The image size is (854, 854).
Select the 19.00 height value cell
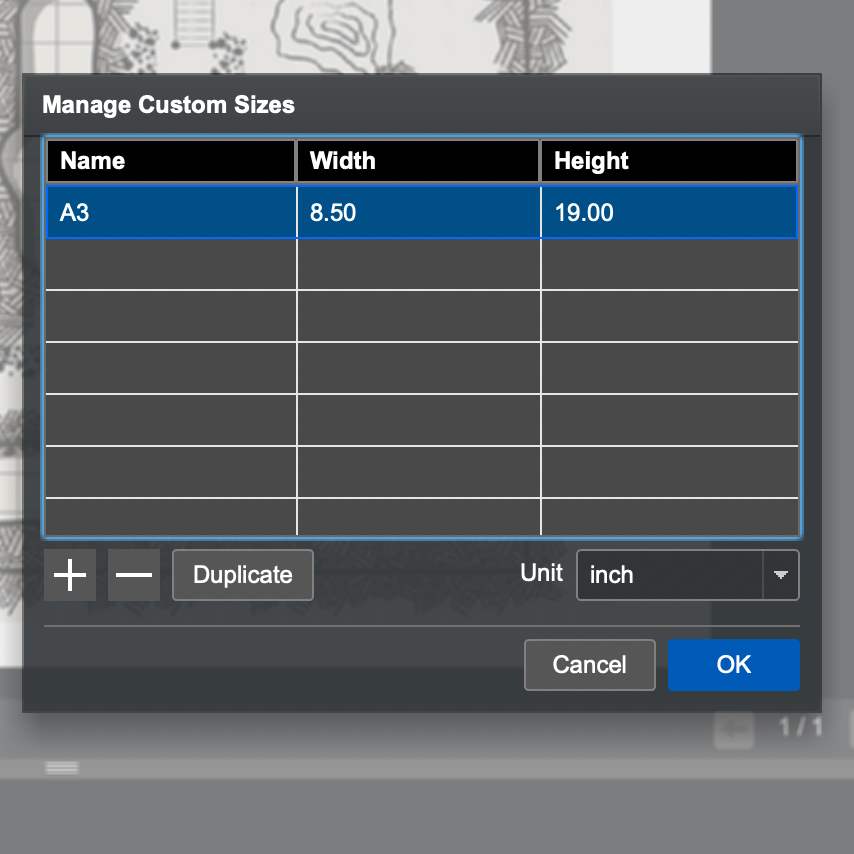668,213
